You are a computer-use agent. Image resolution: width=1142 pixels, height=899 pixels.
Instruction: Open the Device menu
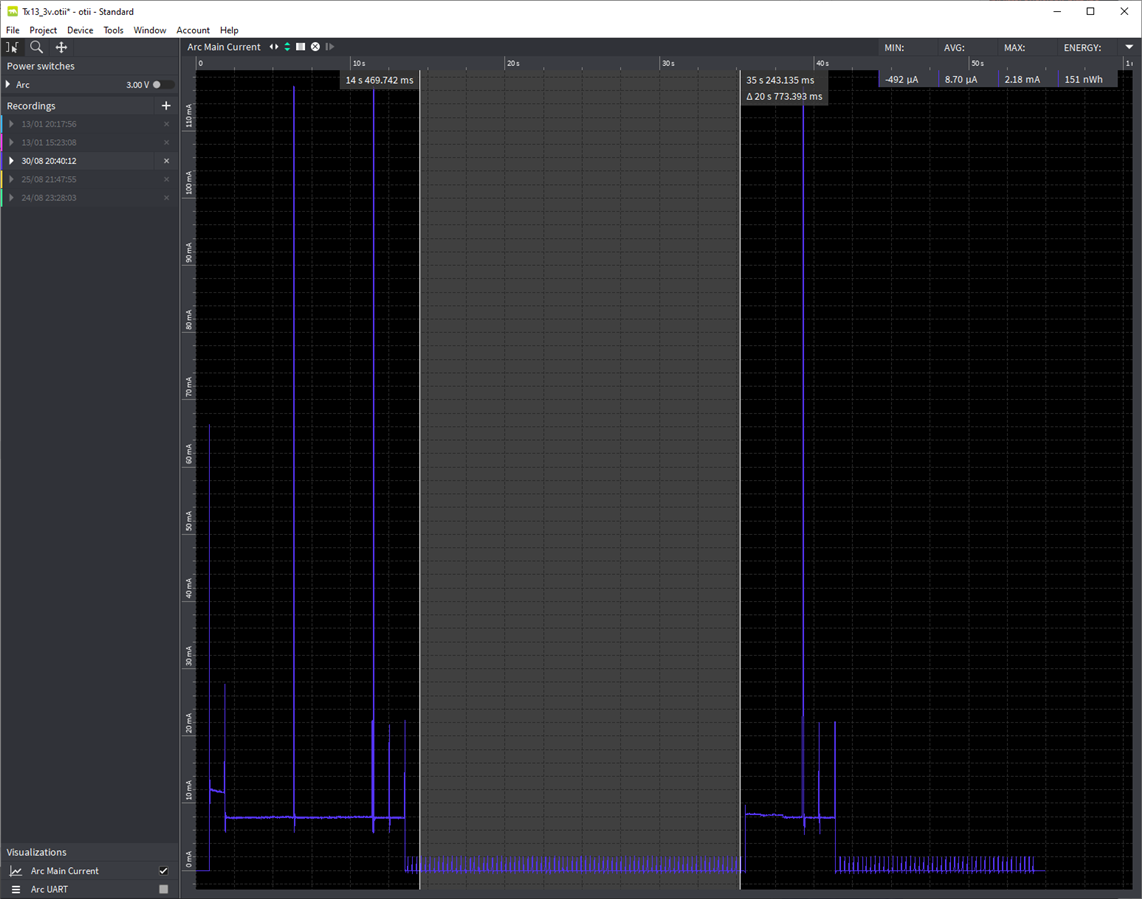80,30
